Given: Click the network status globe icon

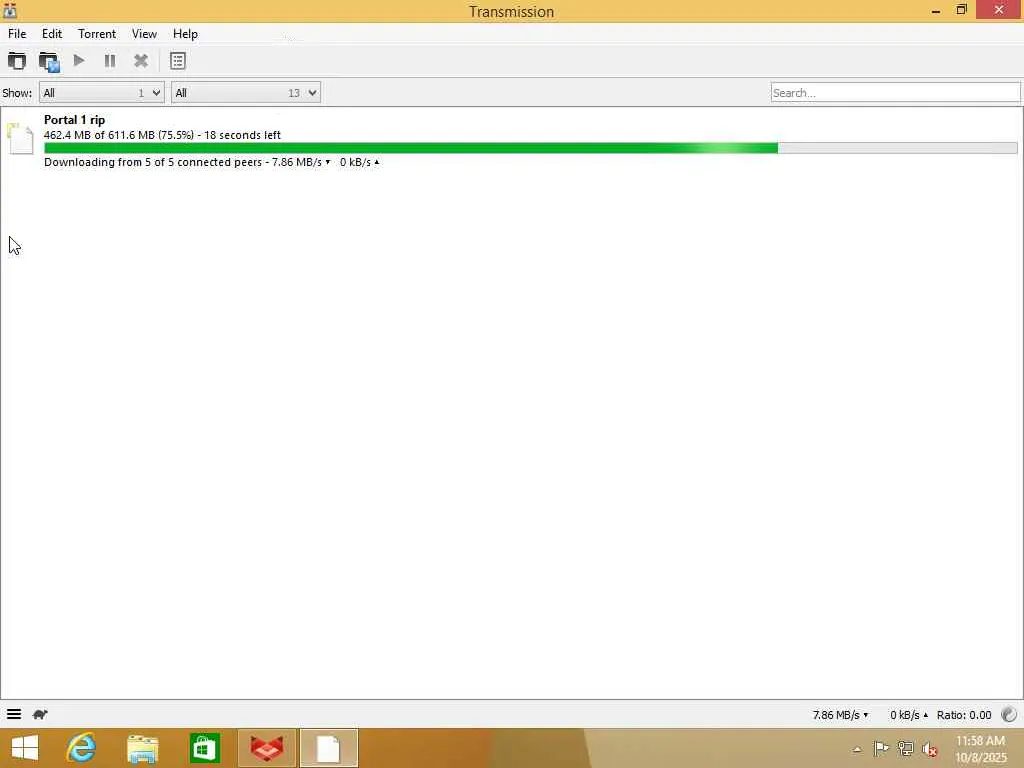Looking at the screenshot, I should [x=1009, y=714].
